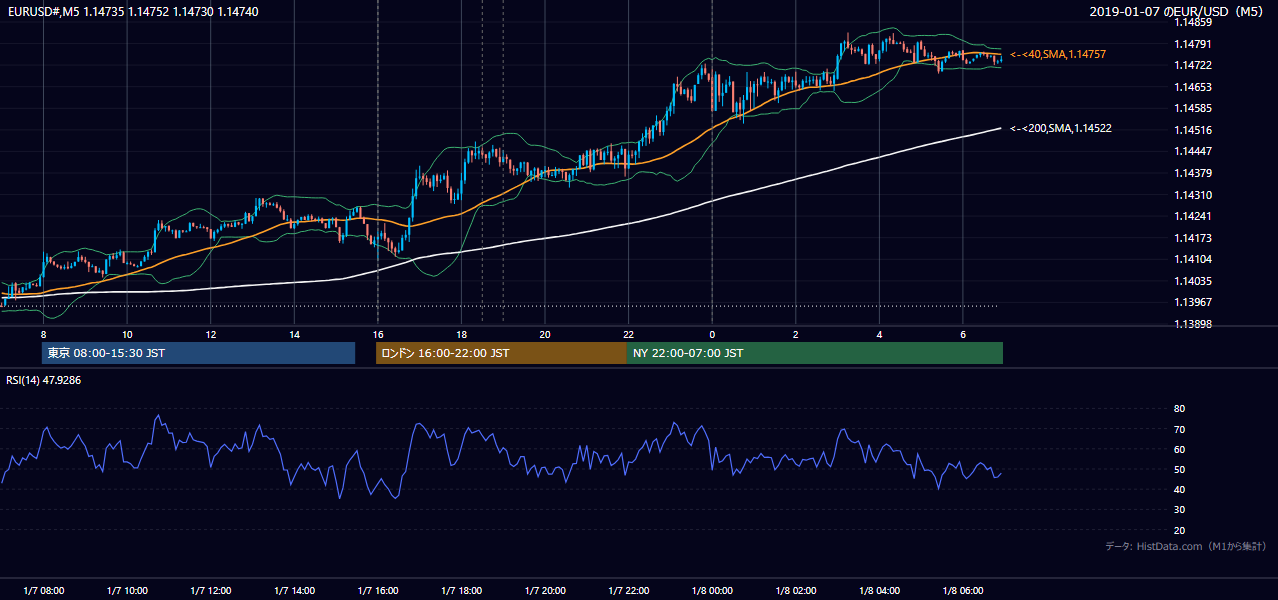Click hour label 8 under price chart
The width and height of the screenshot is (1278, 600).
(x=43, y=334)
